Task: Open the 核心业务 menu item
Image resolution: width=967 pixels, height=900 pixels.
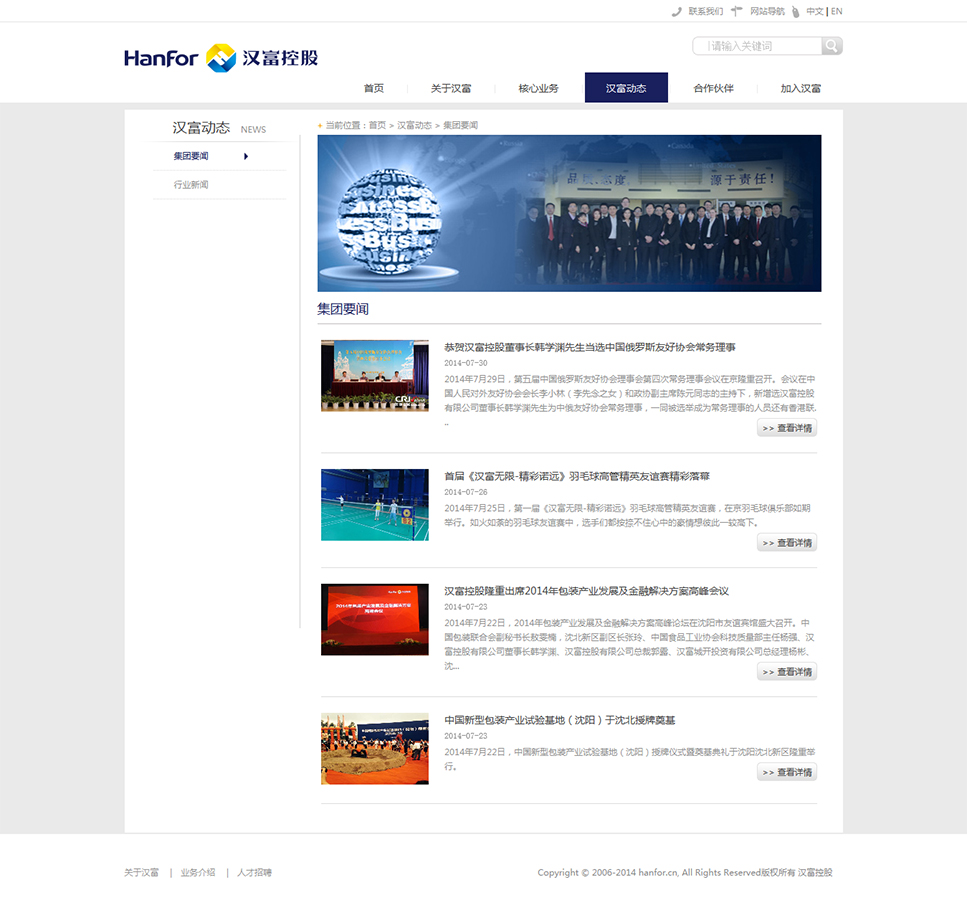Action: tap(538, 87)
